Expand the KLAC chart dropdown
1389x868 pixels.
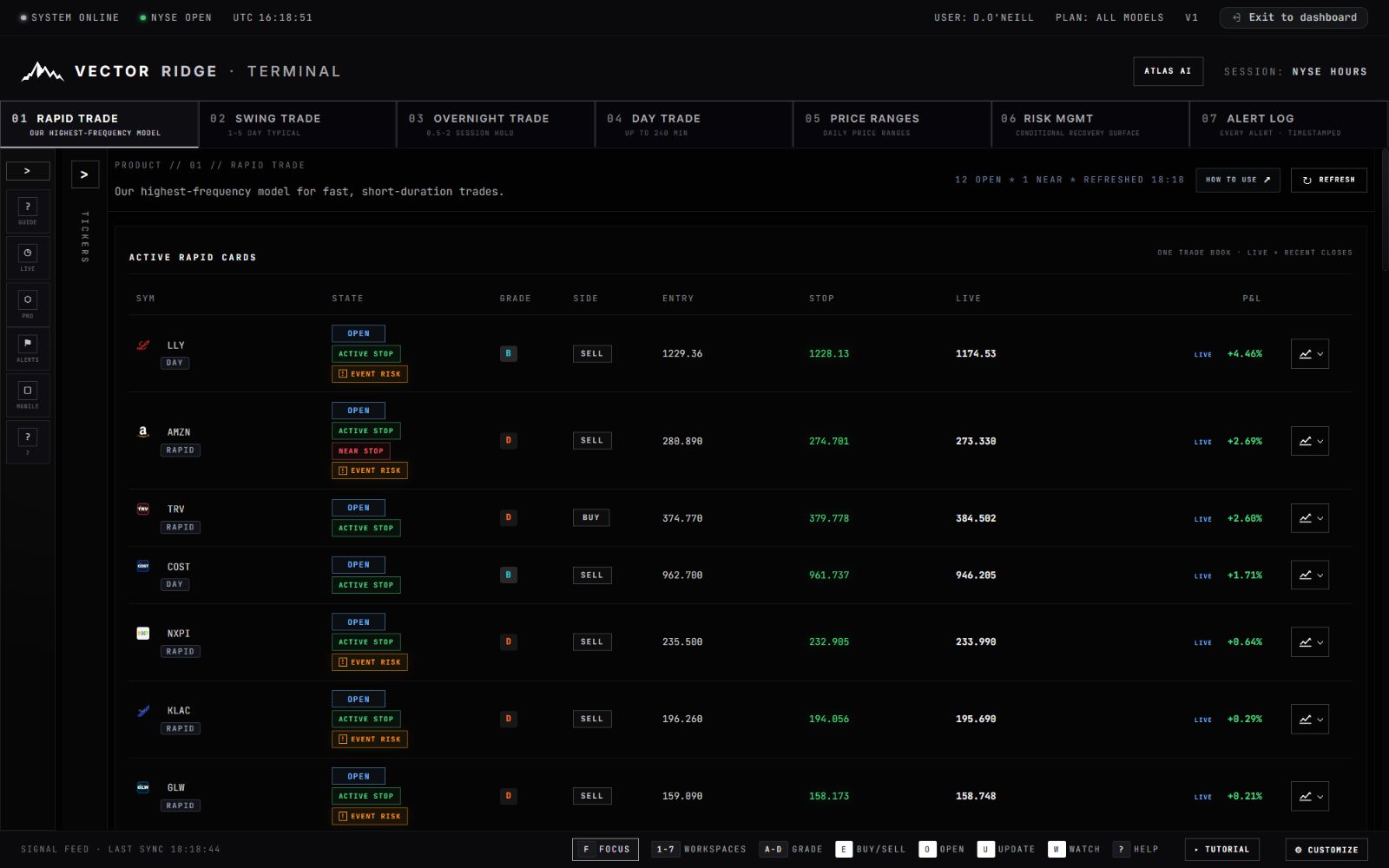coord(1310,719)
